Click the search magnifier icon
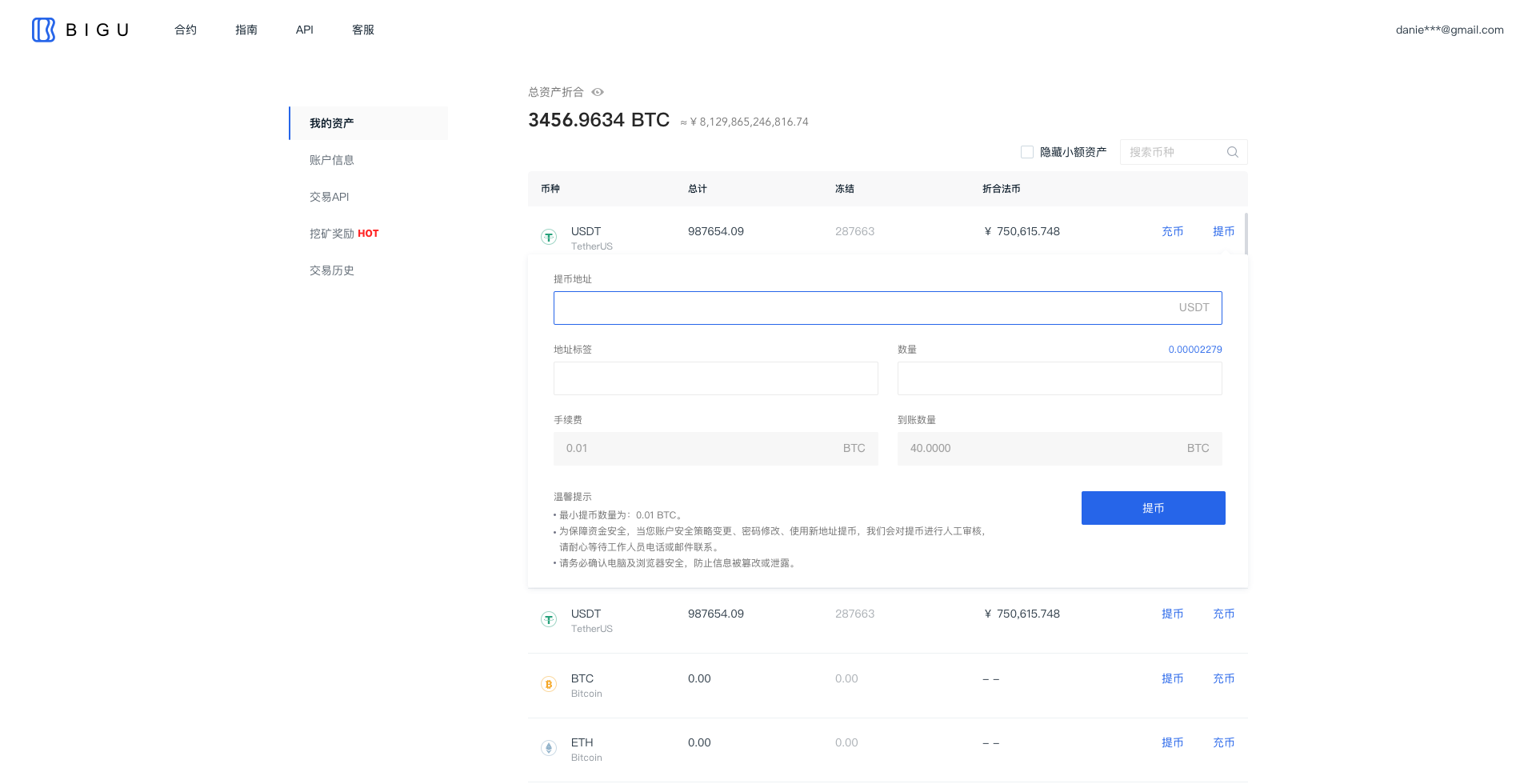Image resolution: width=1536 pixels, height=784 pixels. point(1232,152)
